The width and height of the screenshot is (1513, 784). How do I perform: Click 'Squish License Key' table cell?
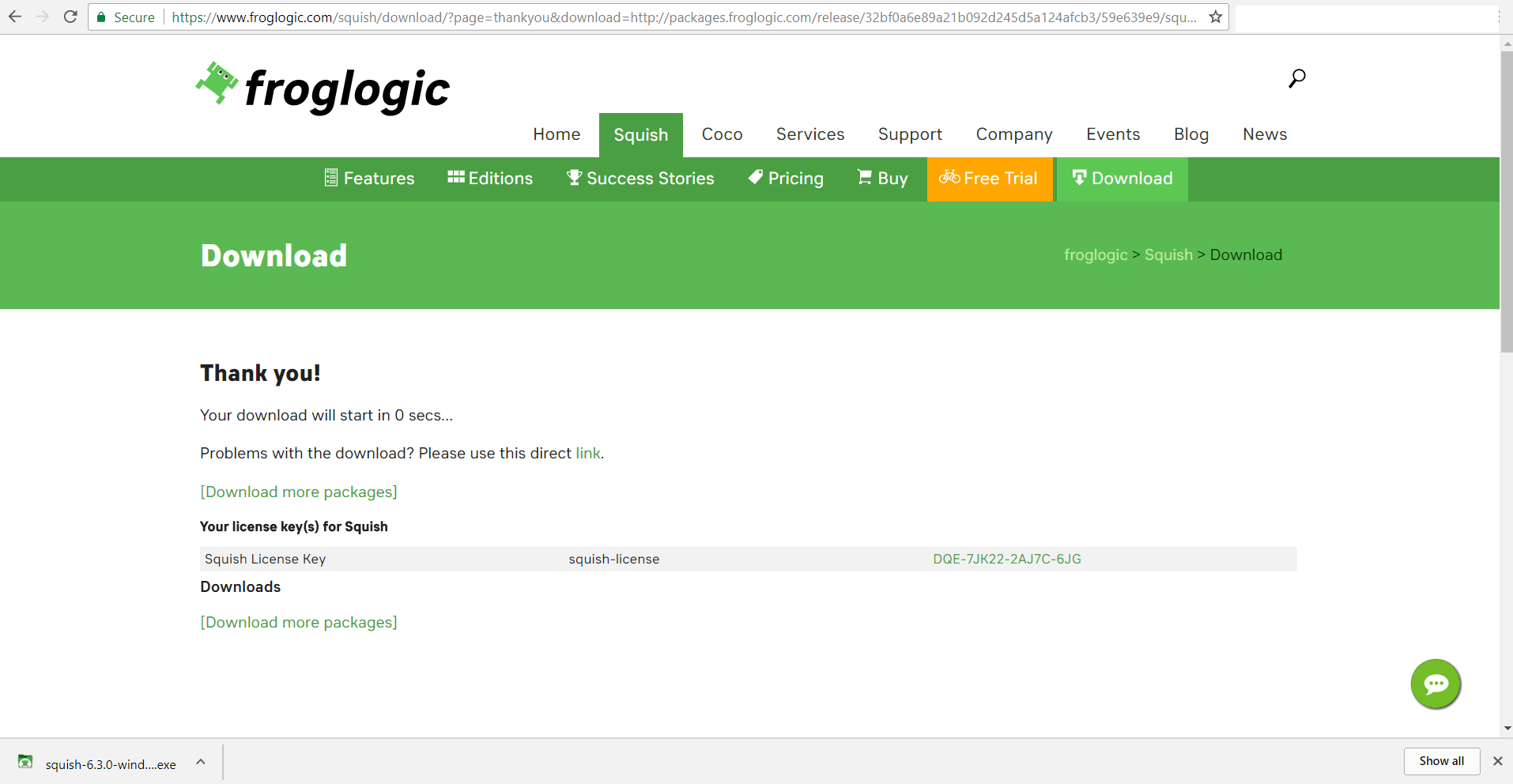coord(266,559)
